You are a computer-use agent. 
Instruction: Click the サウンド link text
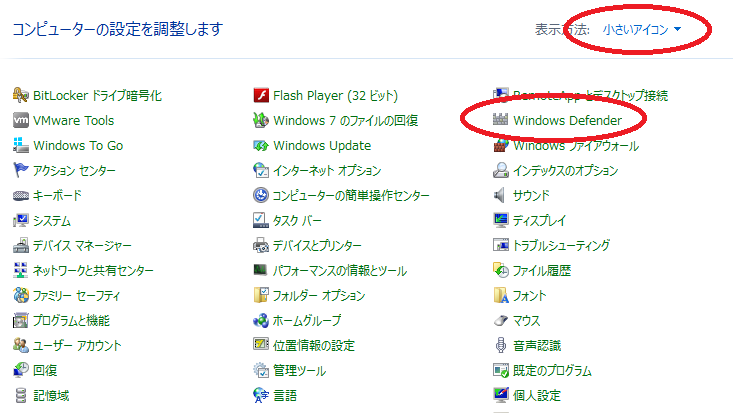tap(531, 196)
